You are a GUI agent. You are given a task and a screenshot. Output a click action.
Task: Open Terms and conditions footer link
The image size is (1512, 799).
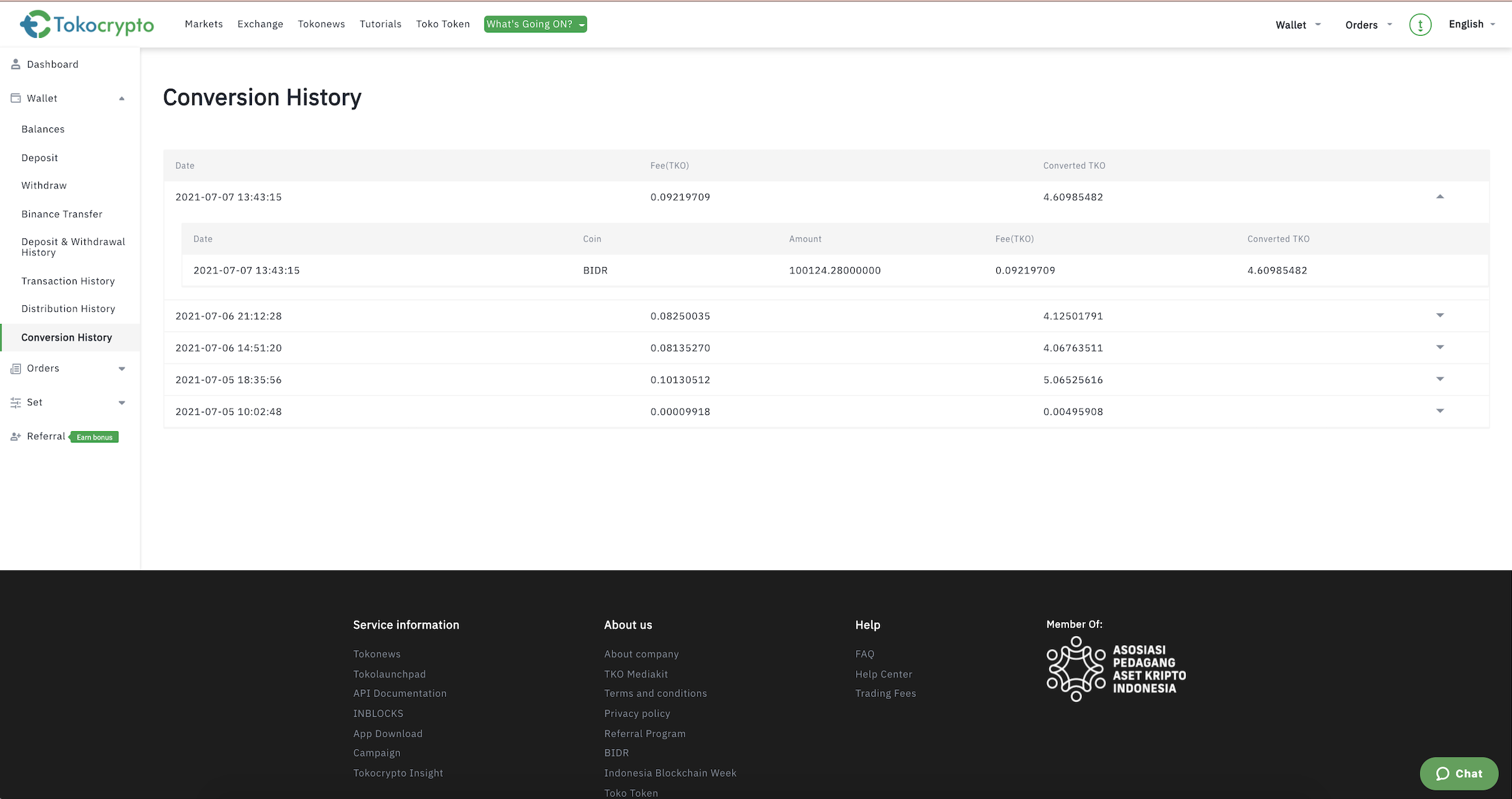(x=655, y=694)
